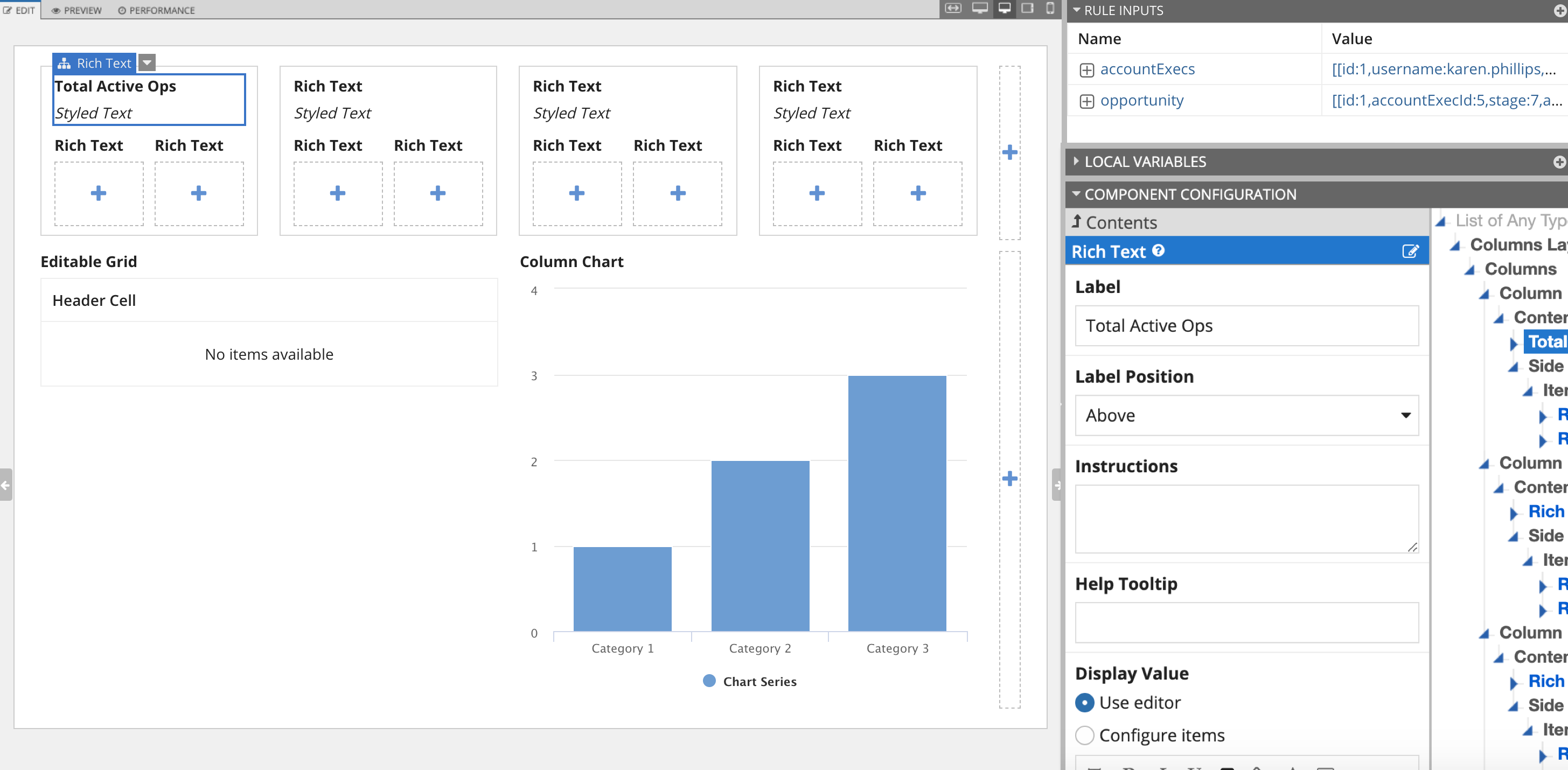Image resolution: width=1568 pixels, height=770 pixels.
Task: Switch to the tablet preview icon
Action: point(1028,9)
